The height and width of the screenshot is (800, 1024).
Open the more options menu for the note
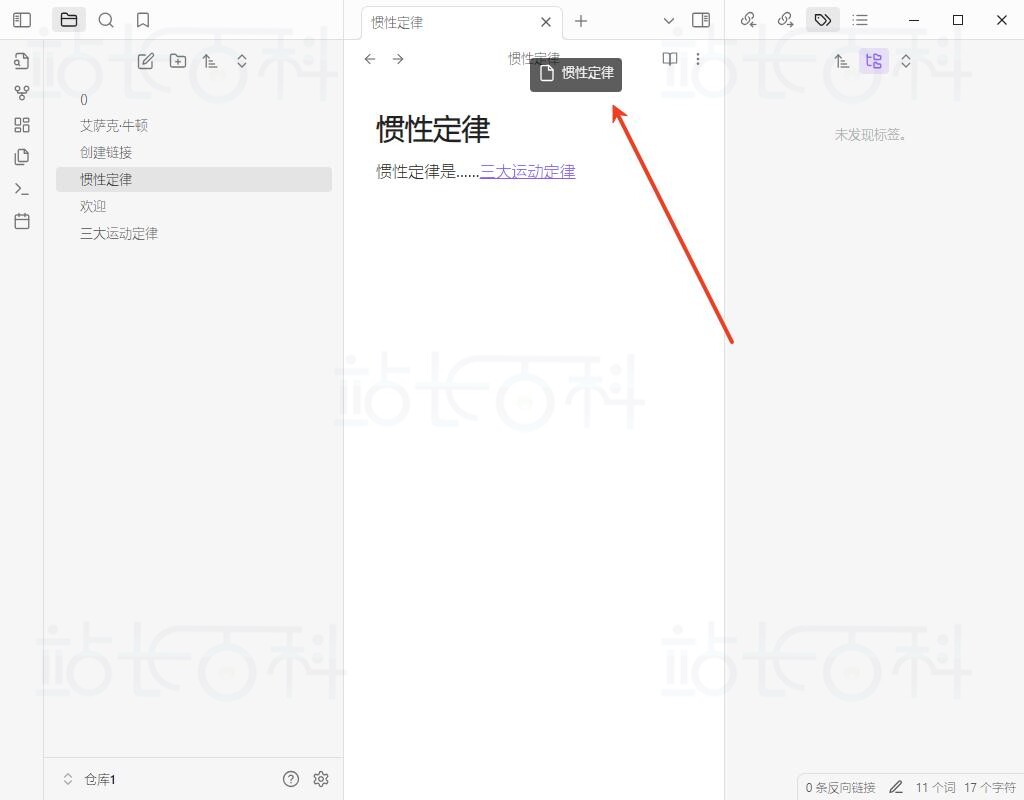point(698,59)
